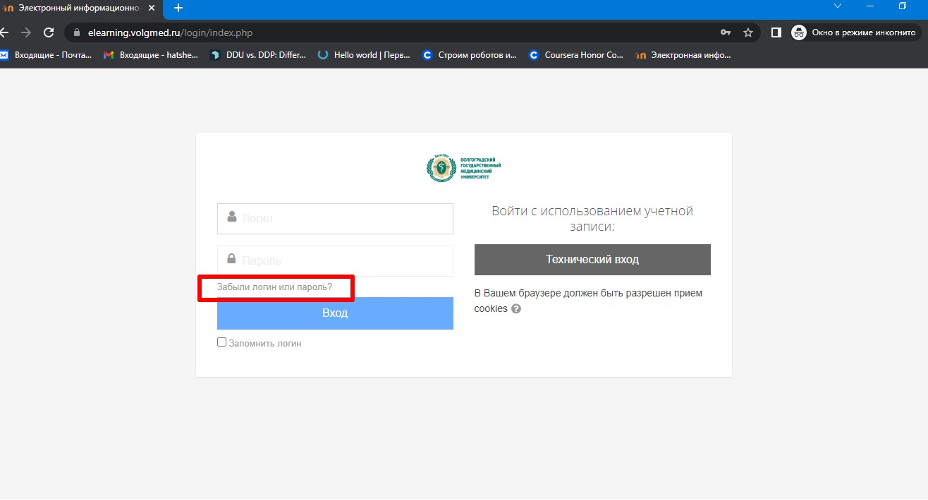Toggle the browser side panel icon

(776, 32)
